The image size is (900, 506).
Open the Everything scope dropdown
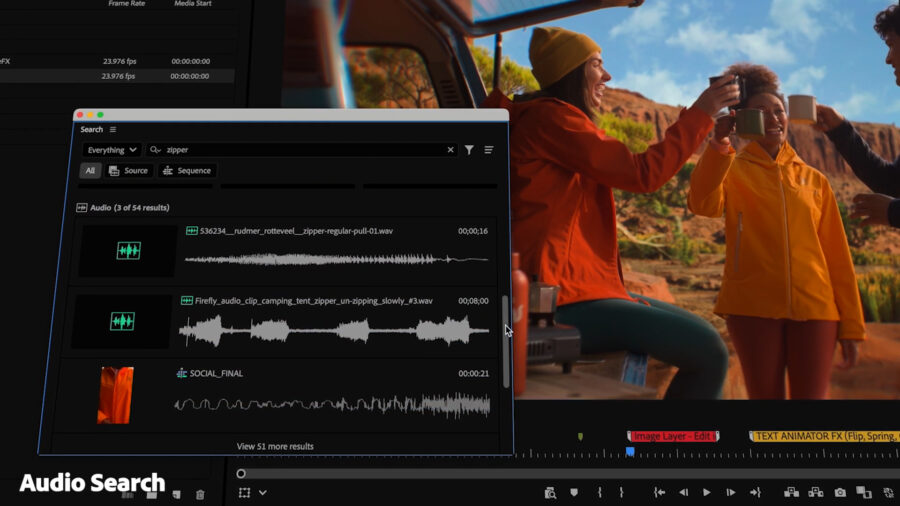coord(112,150)
